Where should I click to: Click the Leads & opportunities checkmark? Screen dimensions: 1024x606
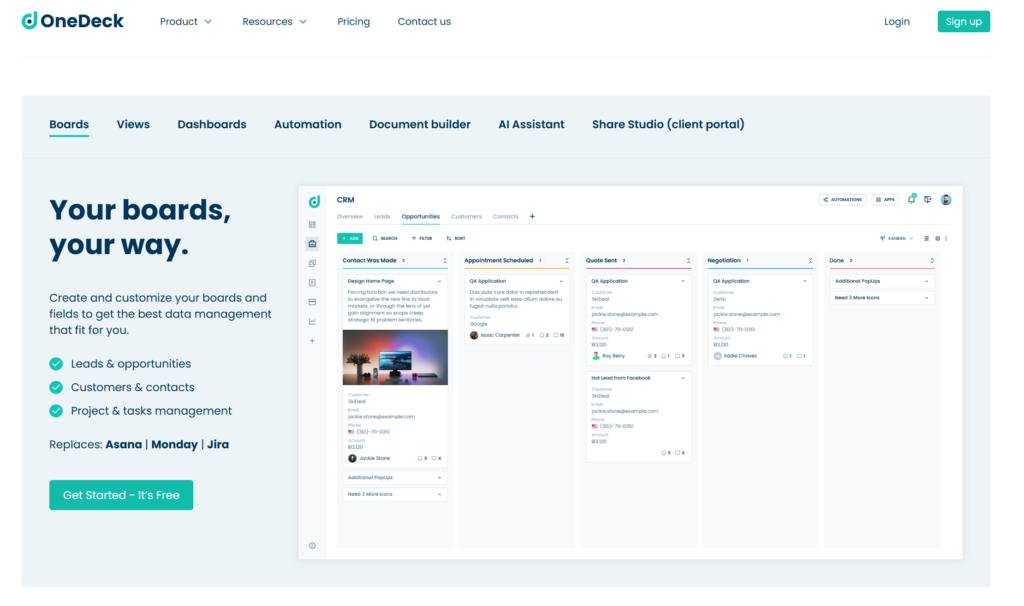click(56, 364)
